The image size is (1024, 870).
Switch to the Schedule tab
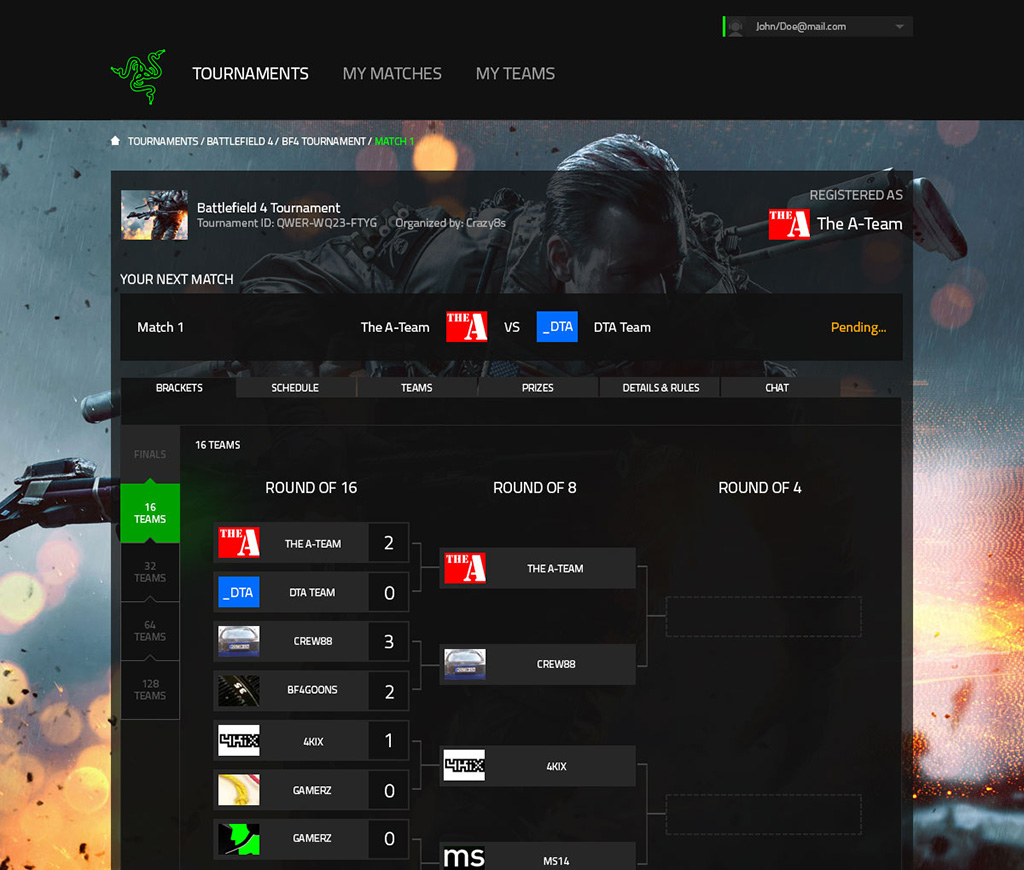click(x=295, y=387)
